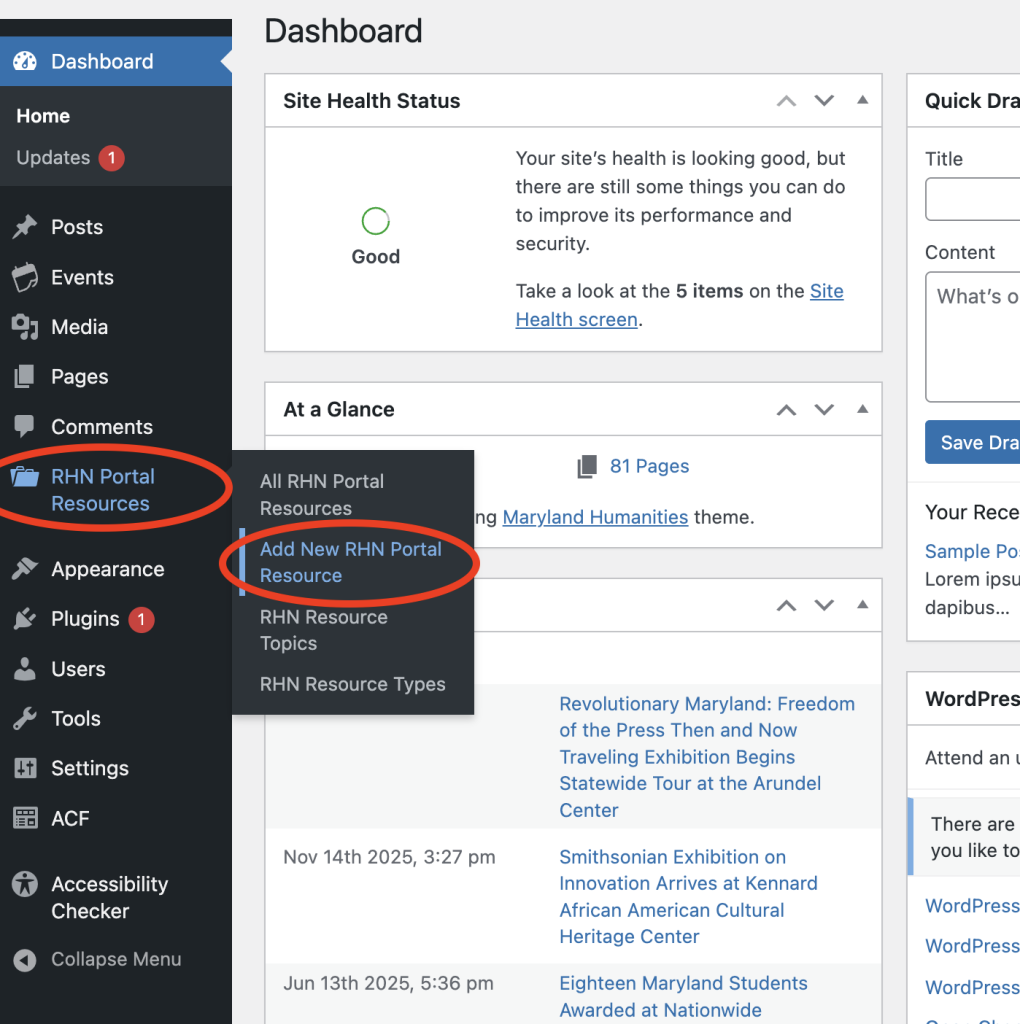Click the RHN Portal Resources folder icon
The width and height of the screenshot is (1020, 1024).
pyautogui.click(x=25, y=477)
